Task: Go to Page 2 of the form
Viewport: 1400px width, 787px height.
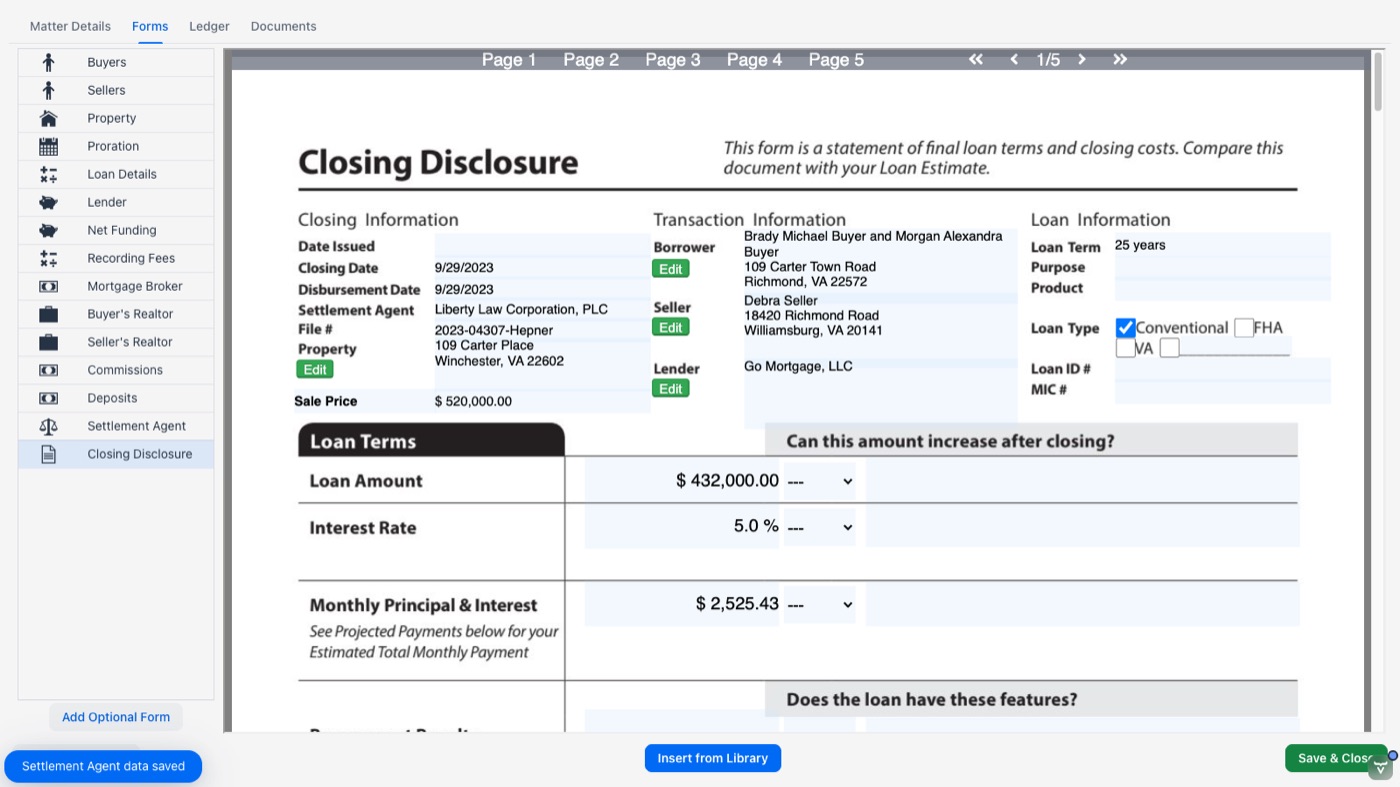Action: pyautogui.click(x=591, y=60)
